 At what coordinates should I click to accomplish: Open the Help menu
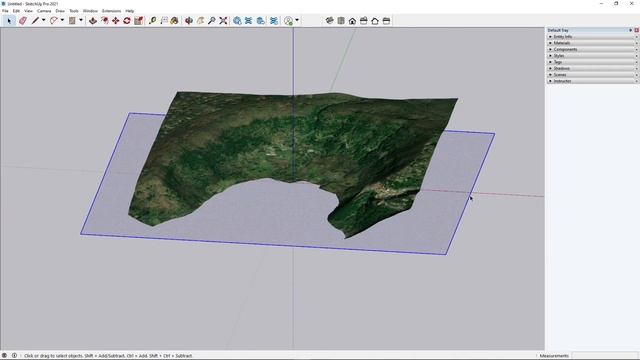click(129, 11)
